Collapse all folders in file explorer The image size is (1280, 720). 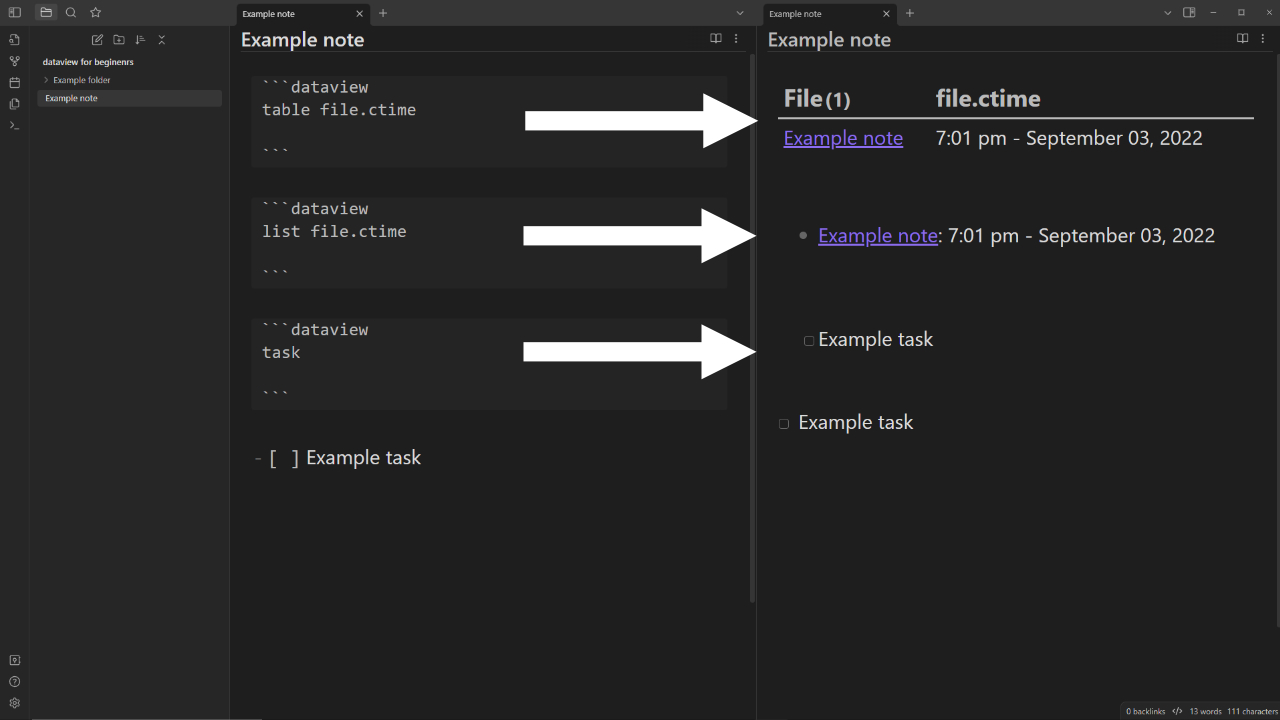(162, 39)
